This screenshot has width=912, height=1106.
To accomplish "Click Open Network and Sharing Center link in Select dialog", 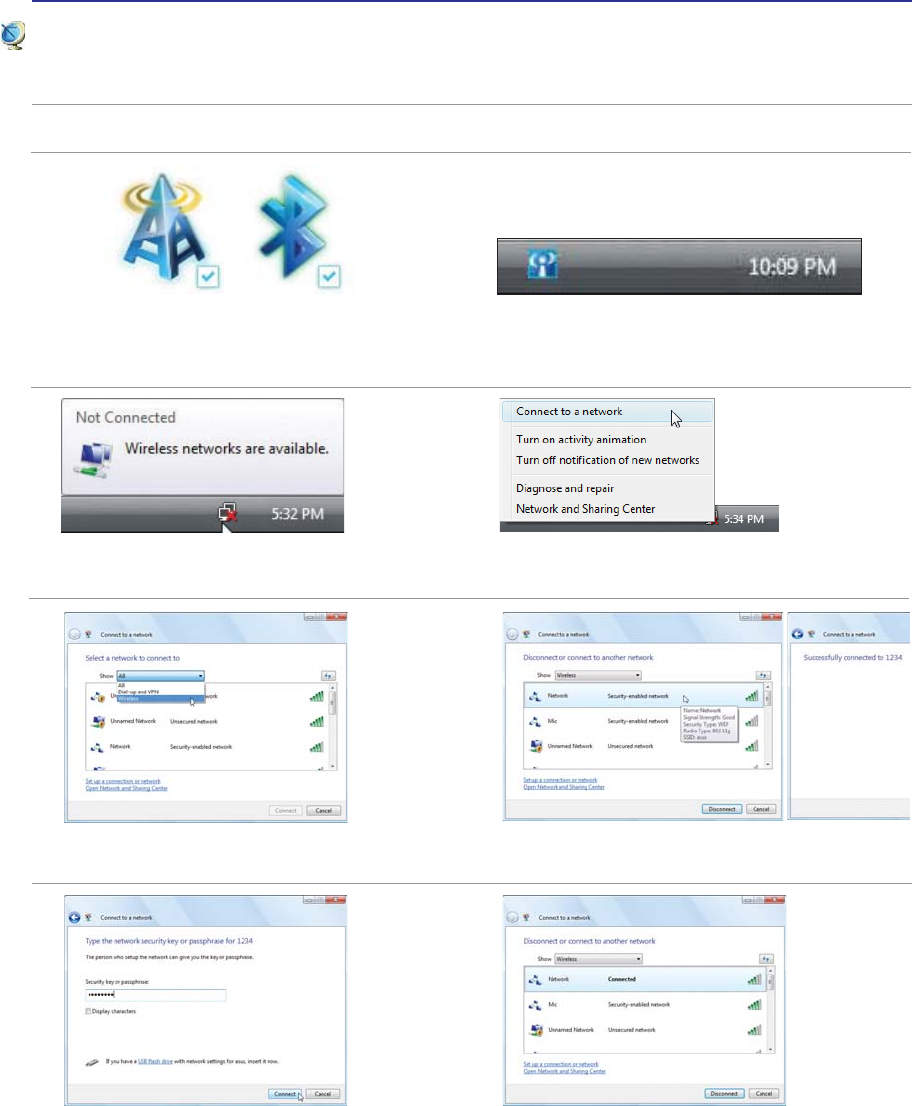I will [x=126, y=788].
